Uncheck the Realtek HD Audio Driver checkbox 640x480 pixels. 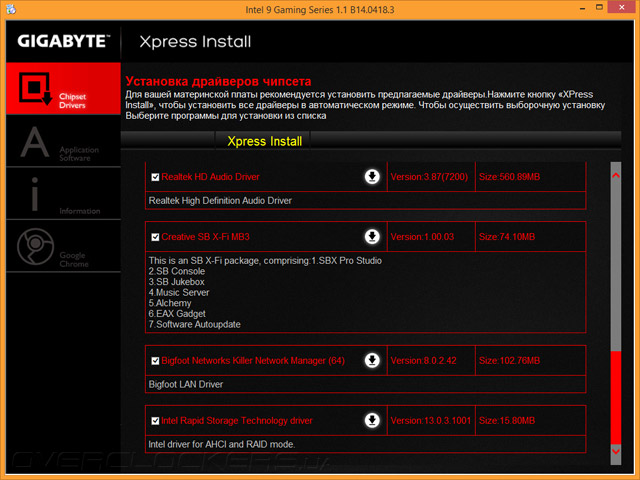pyautogui.click(x=155, y=177)
